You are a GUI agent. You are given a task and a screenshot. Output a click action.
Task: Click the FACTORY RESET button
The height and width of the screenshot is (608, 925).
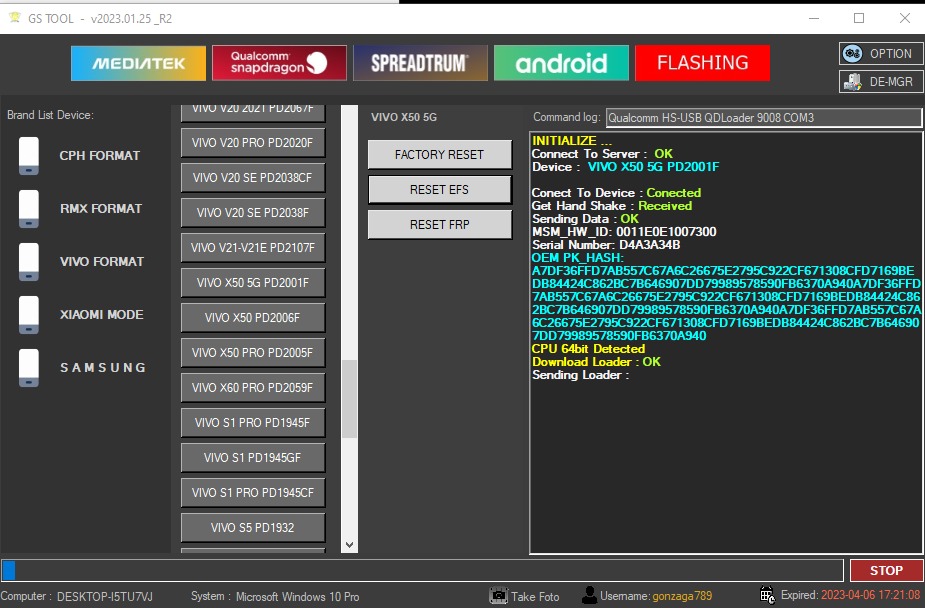point(439,155)
